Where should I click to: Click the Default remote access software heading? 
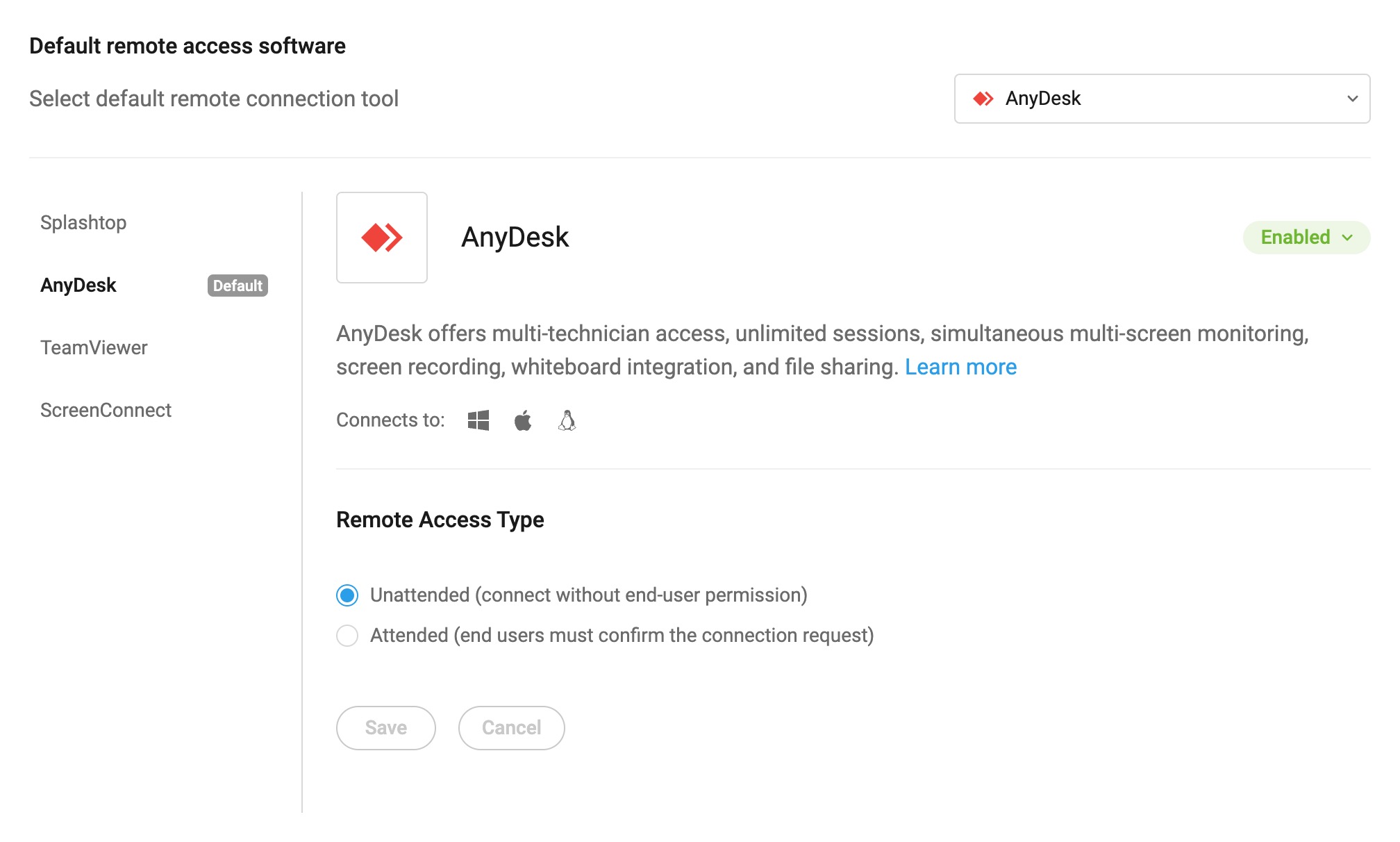(187, 46)
